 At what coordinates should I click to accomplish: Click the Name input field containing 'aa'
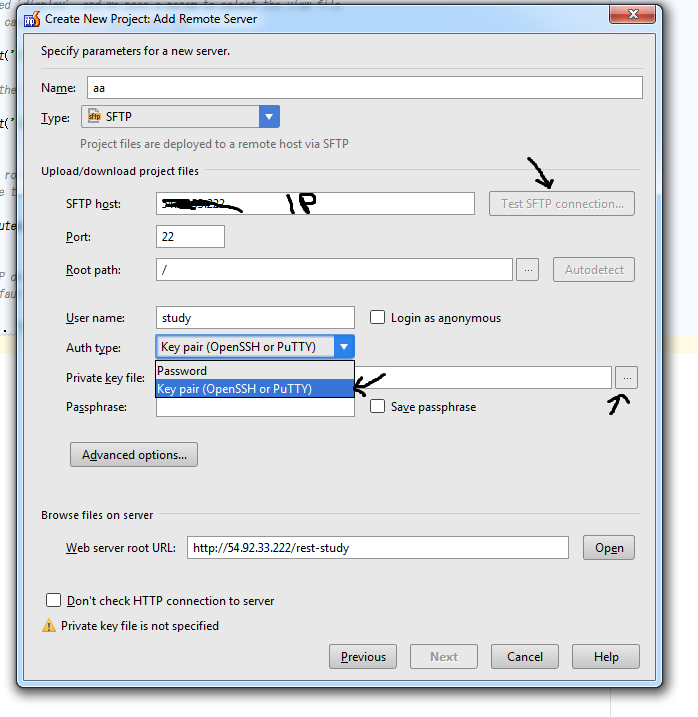tap(365, 88)
